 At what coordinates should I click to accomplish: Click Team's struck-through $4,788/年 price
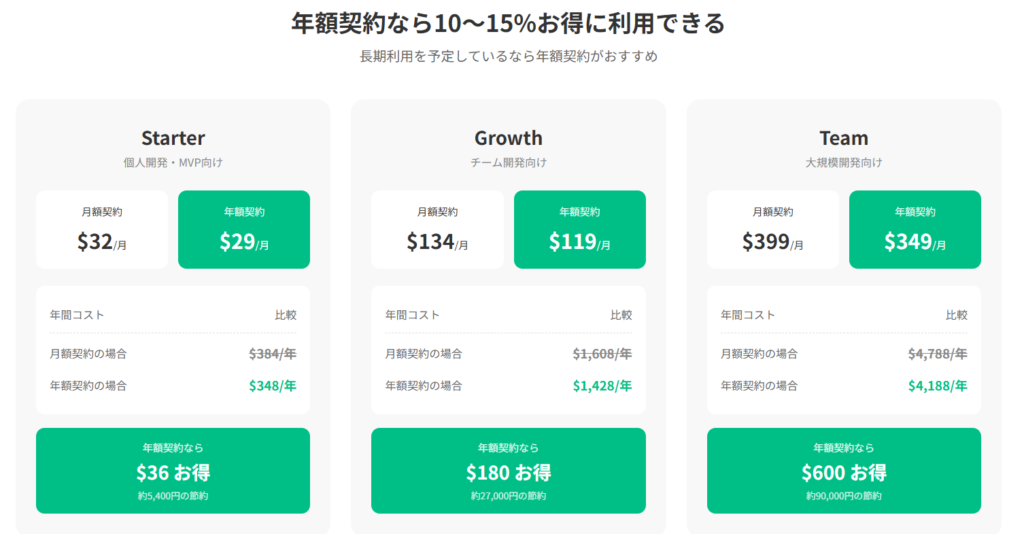[x=937, y=354]
